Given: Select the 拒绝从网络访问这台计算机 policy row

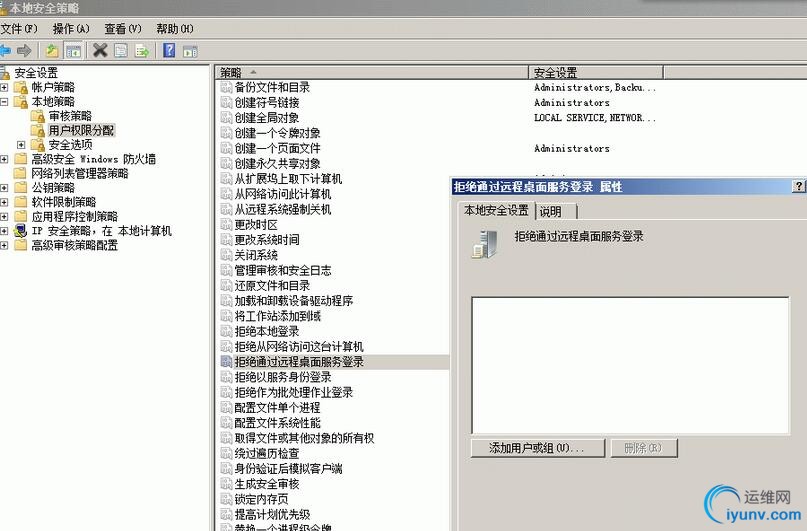Looking at the screenshot, I should (299, 346).
